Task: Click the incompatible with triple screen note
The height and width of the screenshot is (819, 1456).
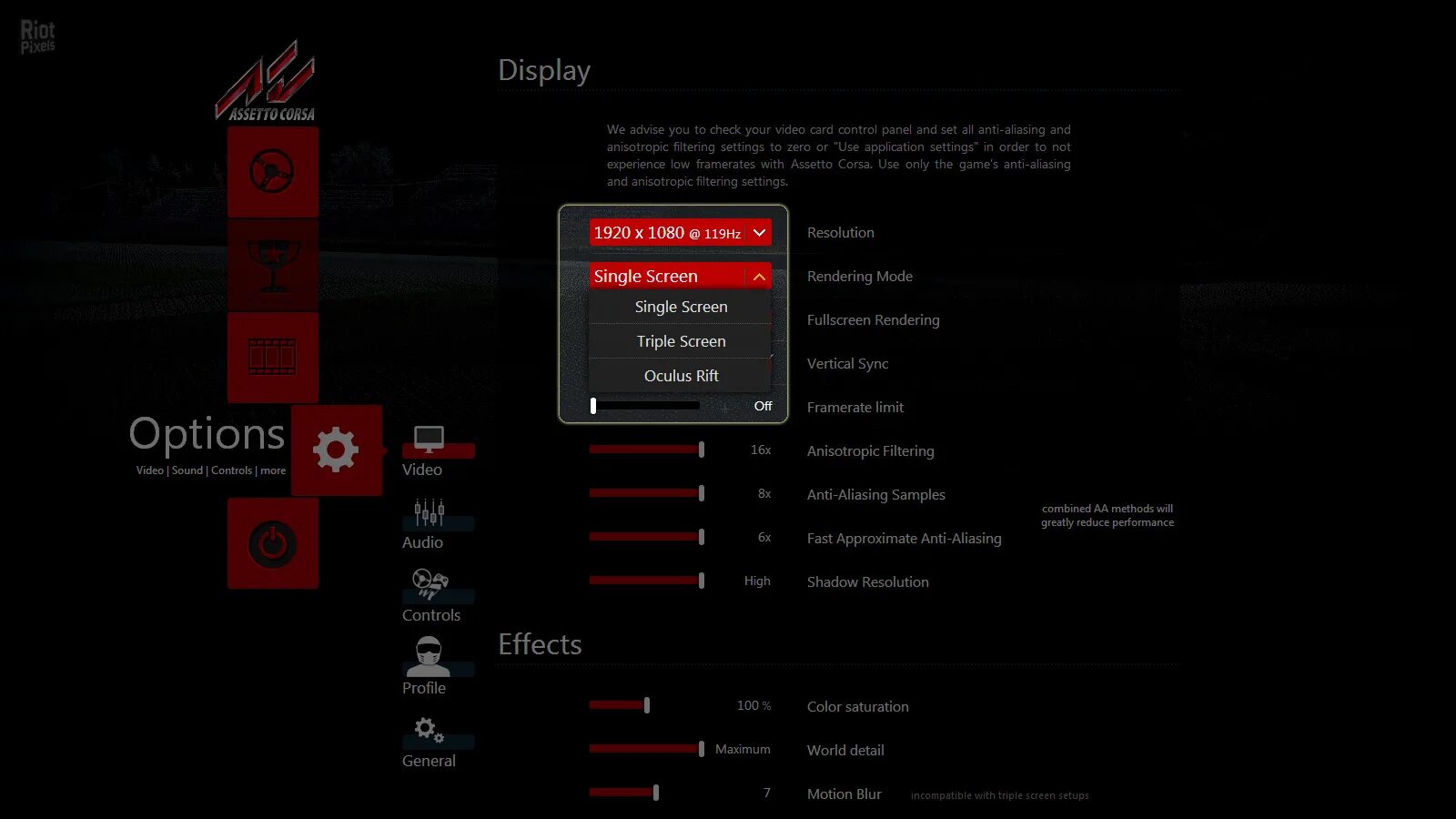Action: (1000, 795)
